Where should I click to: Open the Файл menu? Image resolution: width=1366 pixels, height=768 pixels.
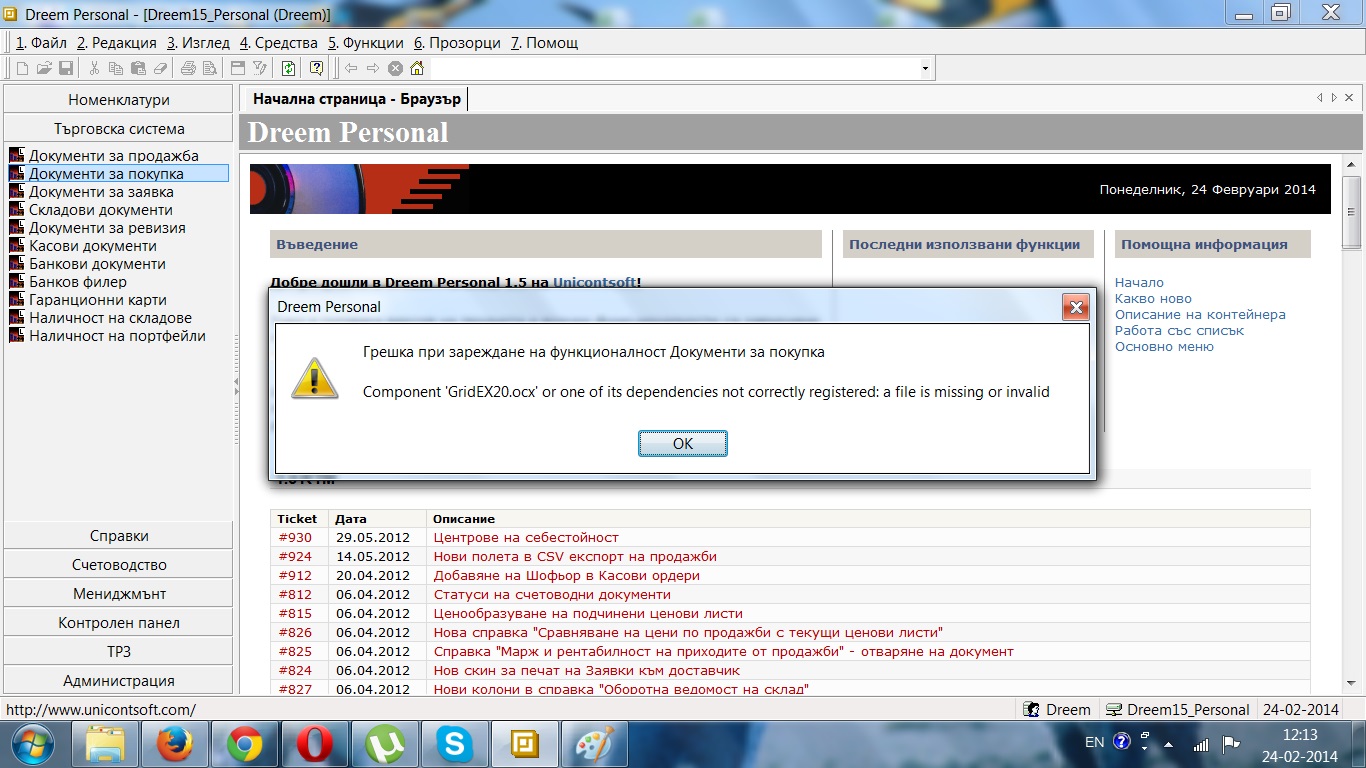(41, 43)
